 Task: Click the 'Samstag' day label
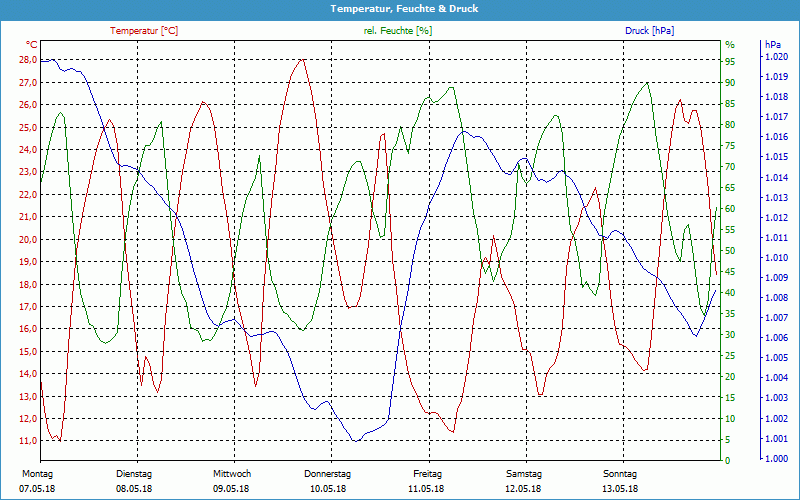(524, 474)
